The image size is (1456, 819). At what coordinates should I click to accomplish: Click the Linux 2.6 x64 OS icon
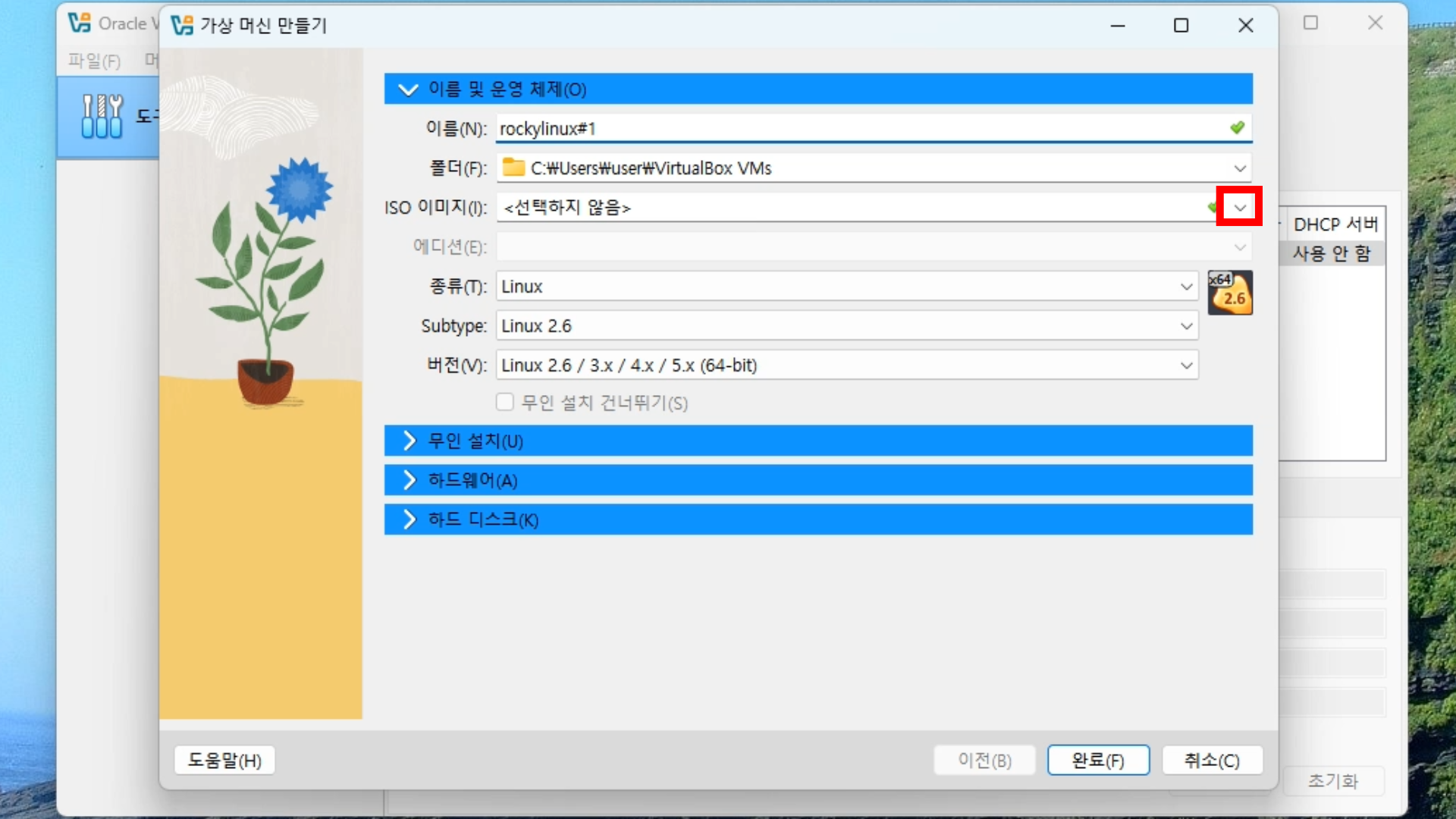click(1229, 293)
